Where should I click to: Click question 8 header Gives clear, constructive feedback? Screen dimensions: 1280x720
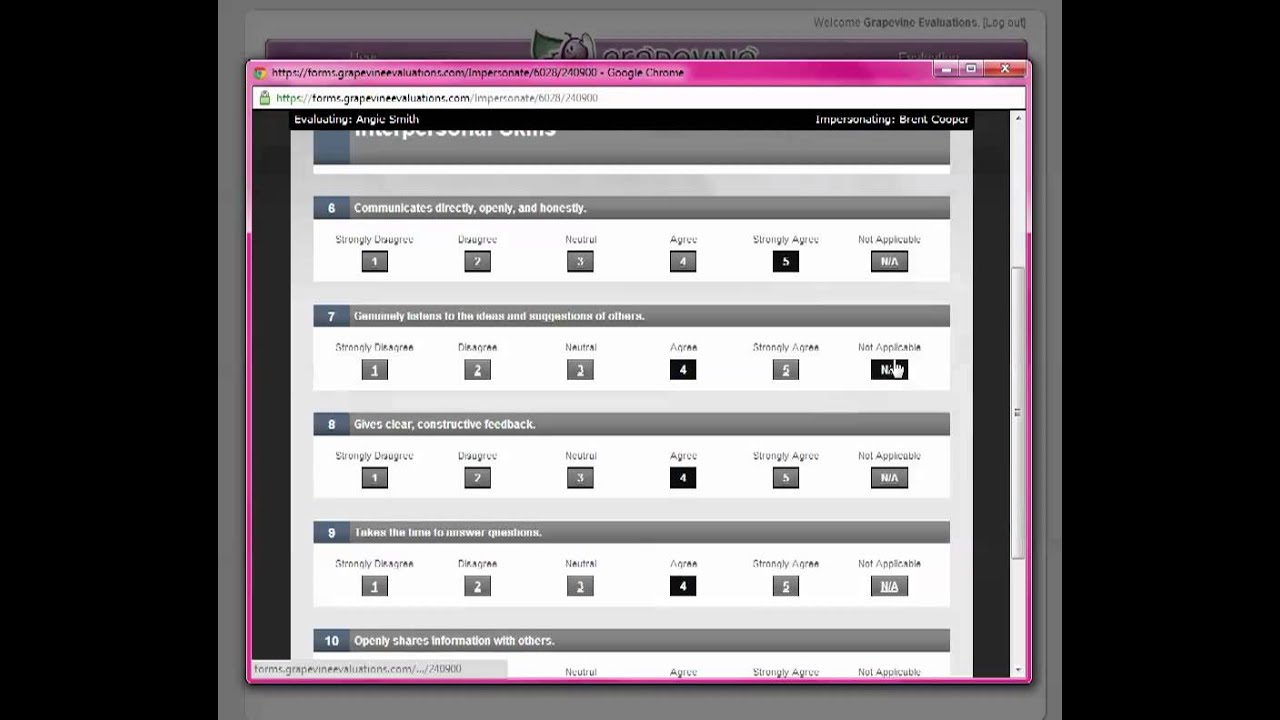coord(631,424)
